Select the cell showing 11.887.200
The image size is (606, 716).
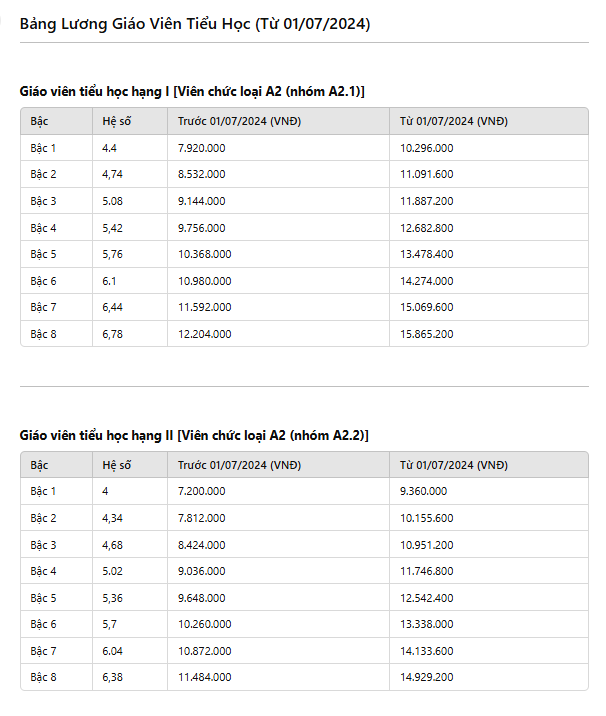coord(489,201)
